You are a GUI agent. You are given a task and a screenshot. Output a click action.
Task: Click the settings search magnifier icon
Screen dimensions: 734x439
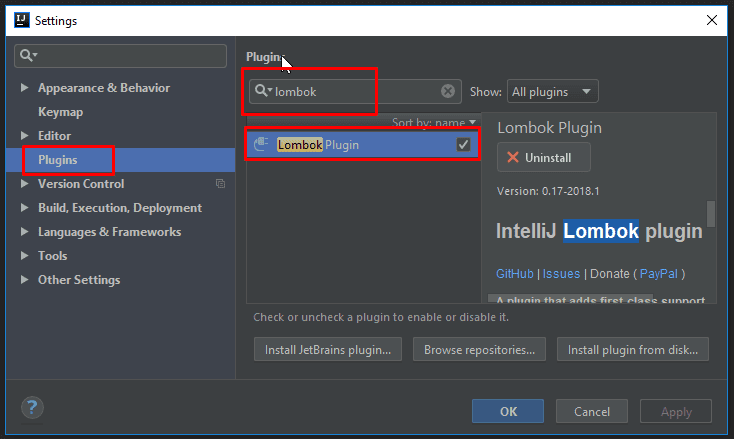tap(28, 55)
